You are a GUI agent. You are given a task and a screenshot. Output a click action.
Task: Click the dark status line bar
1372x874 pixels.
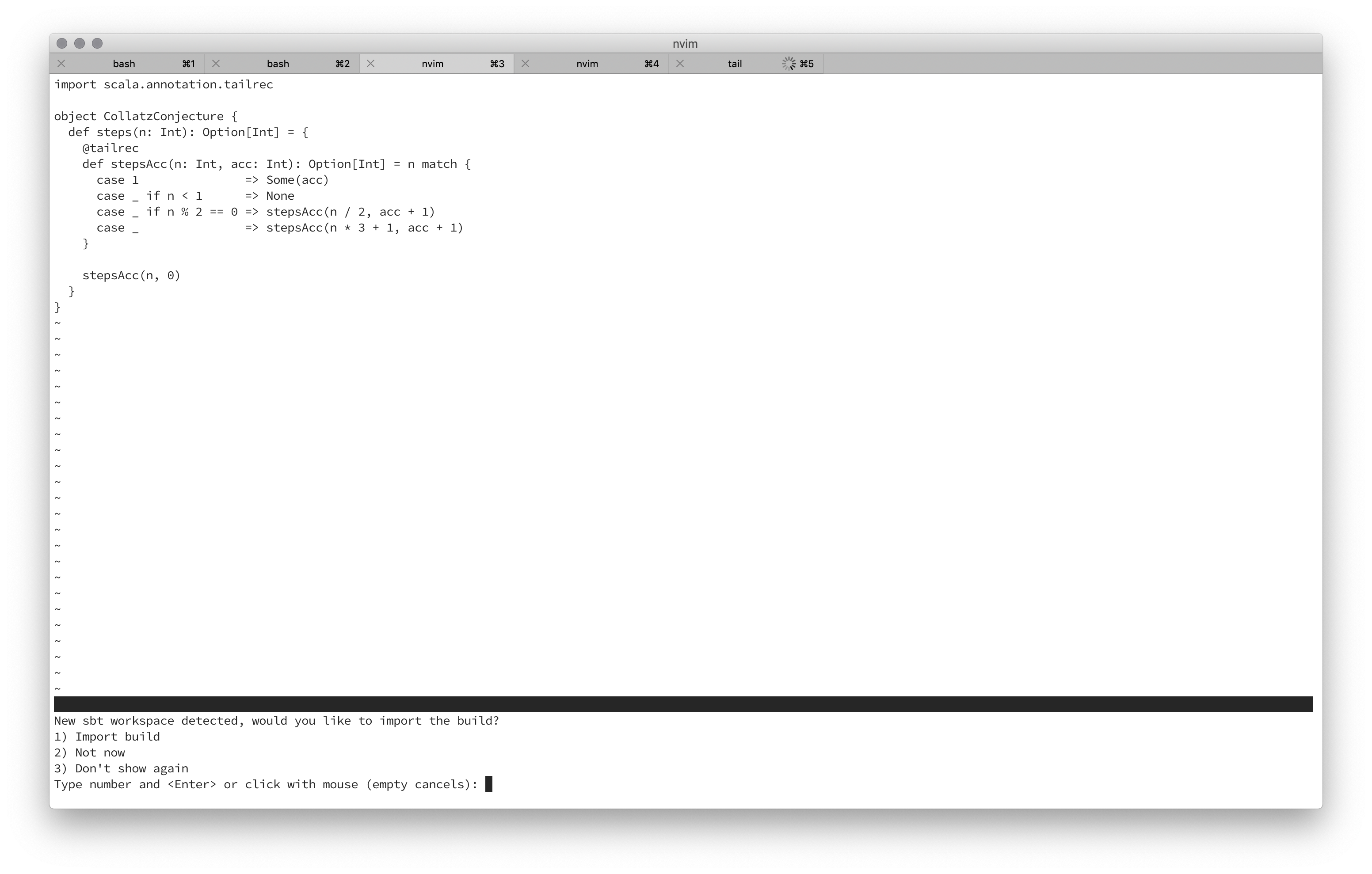click(682, 704)
